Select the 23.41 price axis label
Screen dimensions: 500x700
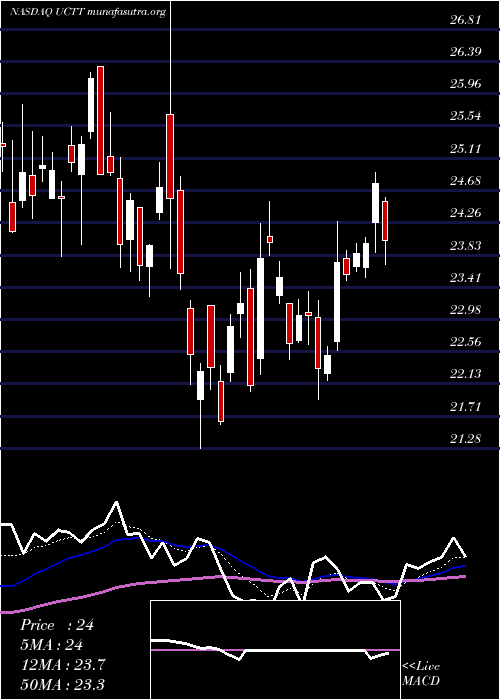[465, 278]
